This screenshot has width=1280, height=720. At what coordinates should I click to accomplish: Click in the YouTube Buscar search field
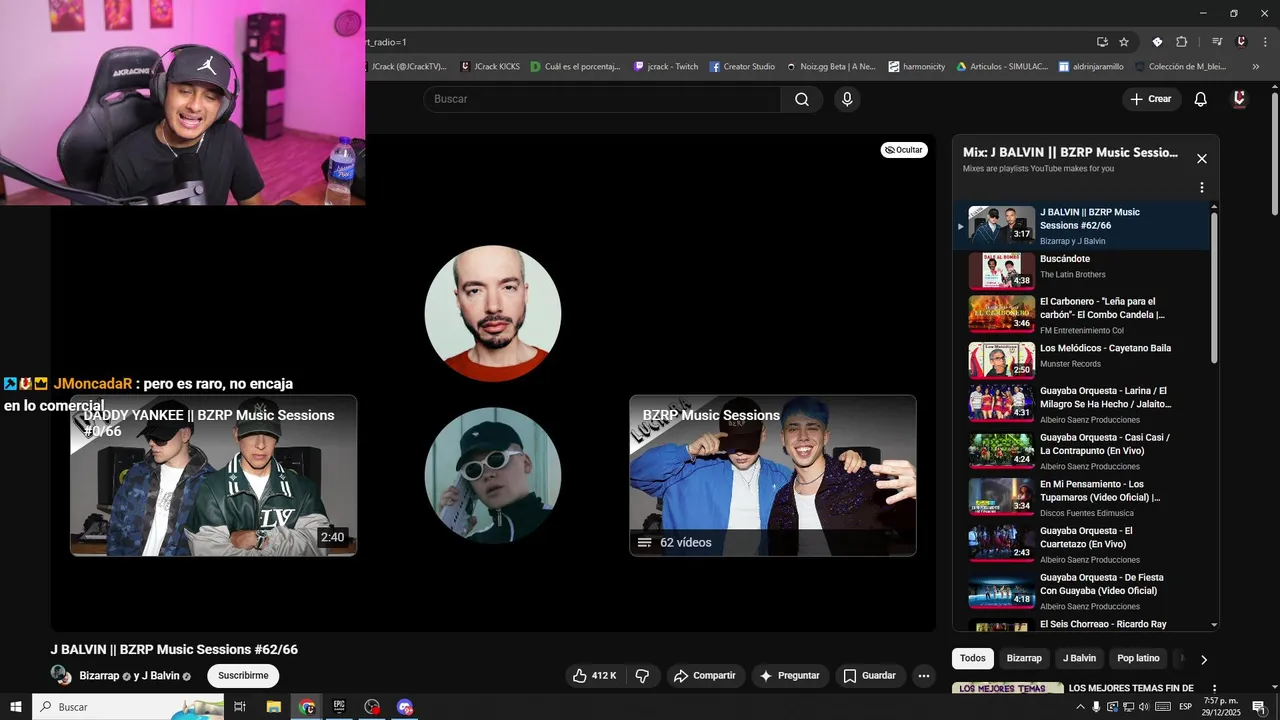tap(602, 99)
